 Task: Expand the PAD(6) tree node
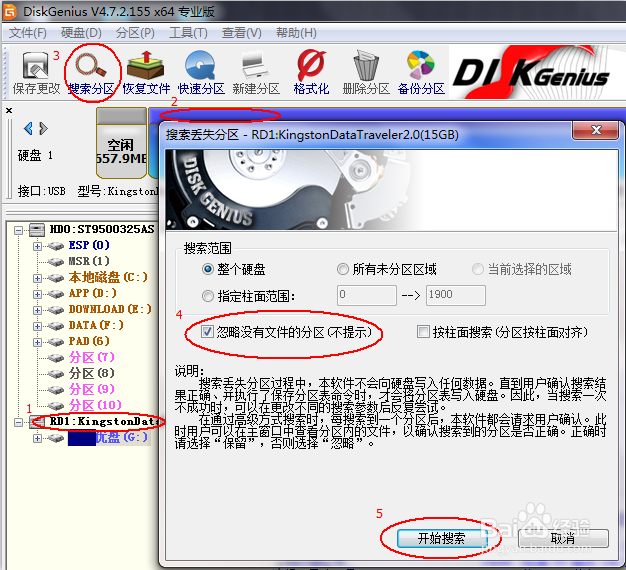tap(37, 342)
